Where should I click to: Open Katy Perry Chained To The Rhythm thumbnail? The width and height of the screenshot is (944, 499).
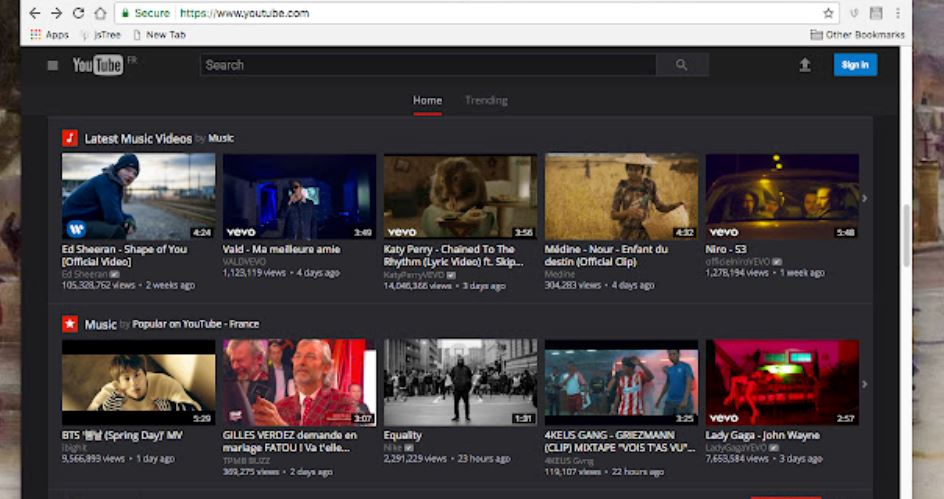460,196
